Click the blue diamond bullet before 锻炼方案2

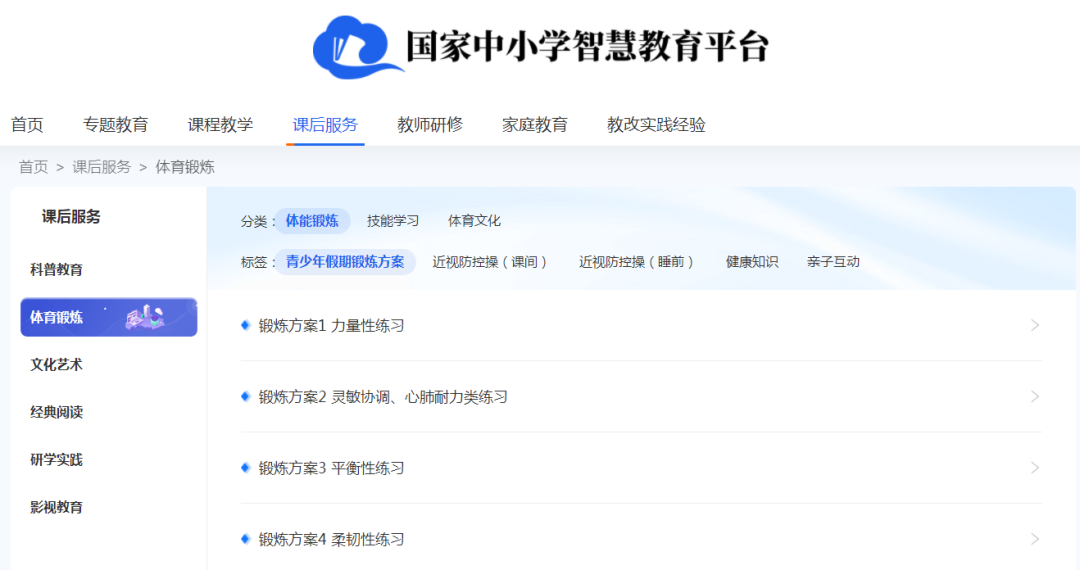coord(245,397)
